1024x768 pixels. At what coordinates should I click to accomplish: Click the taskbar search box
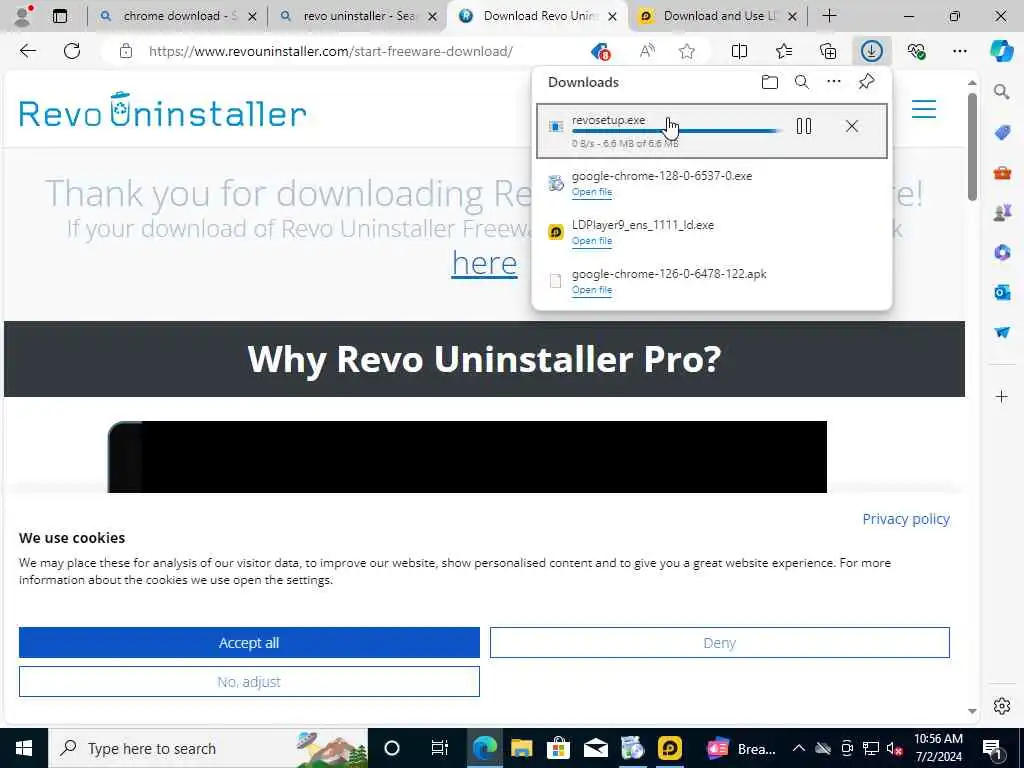(208, 748)
